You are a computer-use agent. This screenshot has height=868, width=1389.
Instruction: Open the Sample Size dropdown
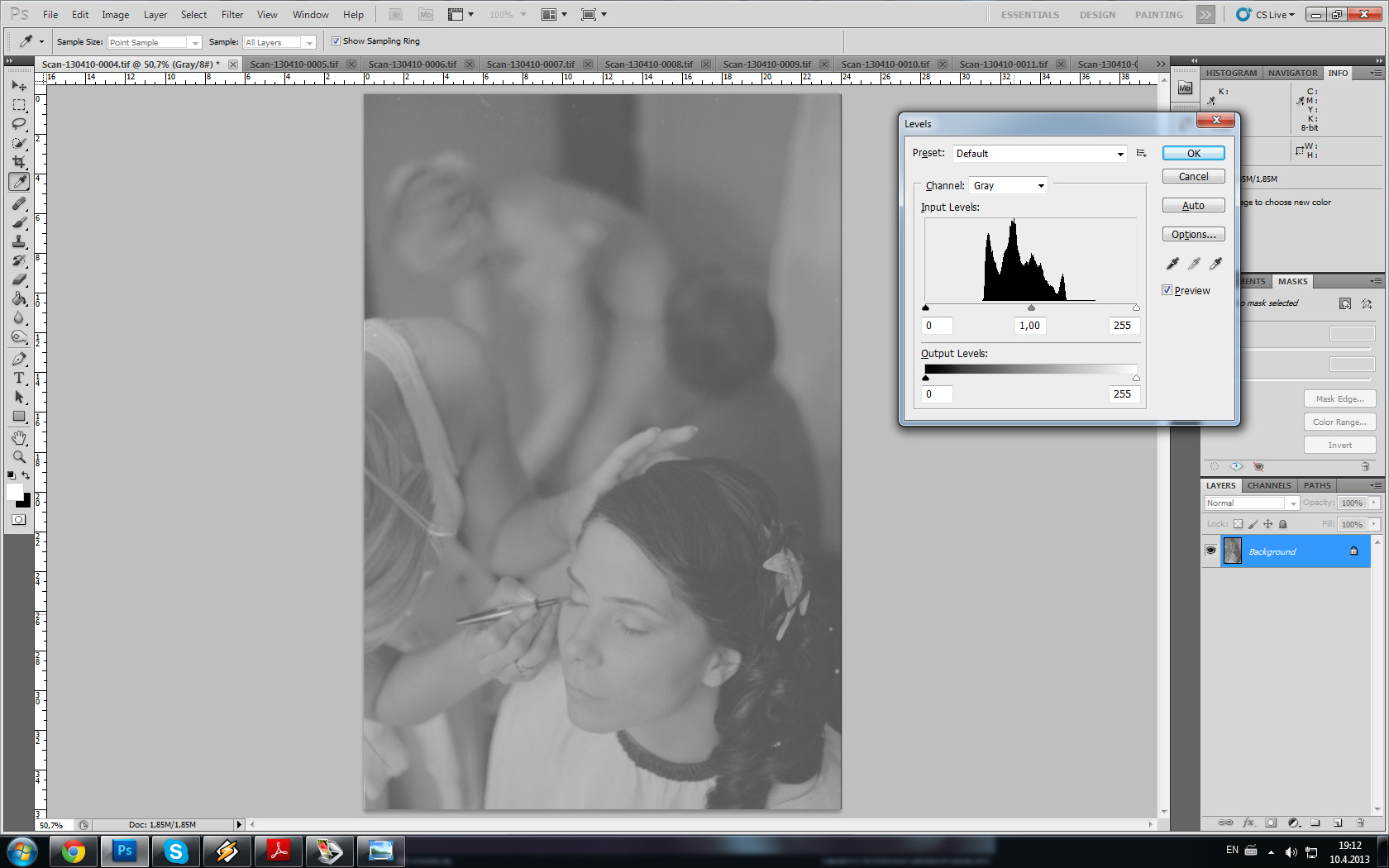pos(155,42)
